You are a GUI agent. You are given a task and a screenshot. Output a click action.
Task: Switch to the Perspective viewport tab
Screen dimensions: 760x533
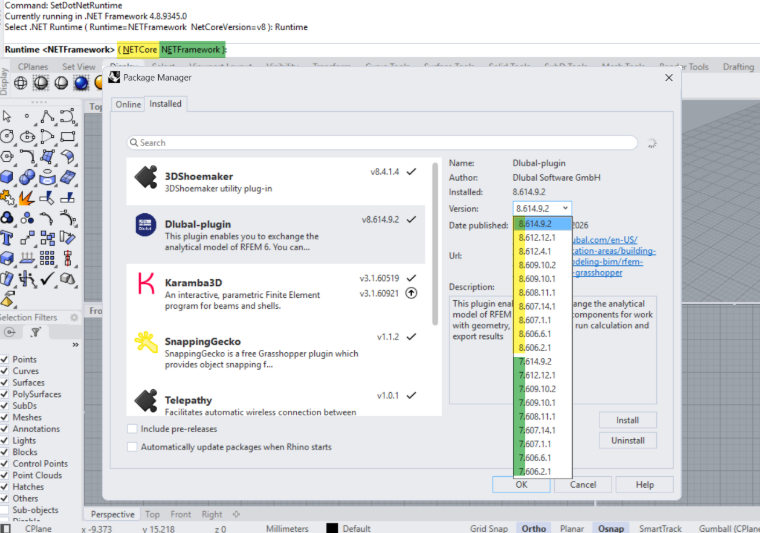tap(112, 514)
